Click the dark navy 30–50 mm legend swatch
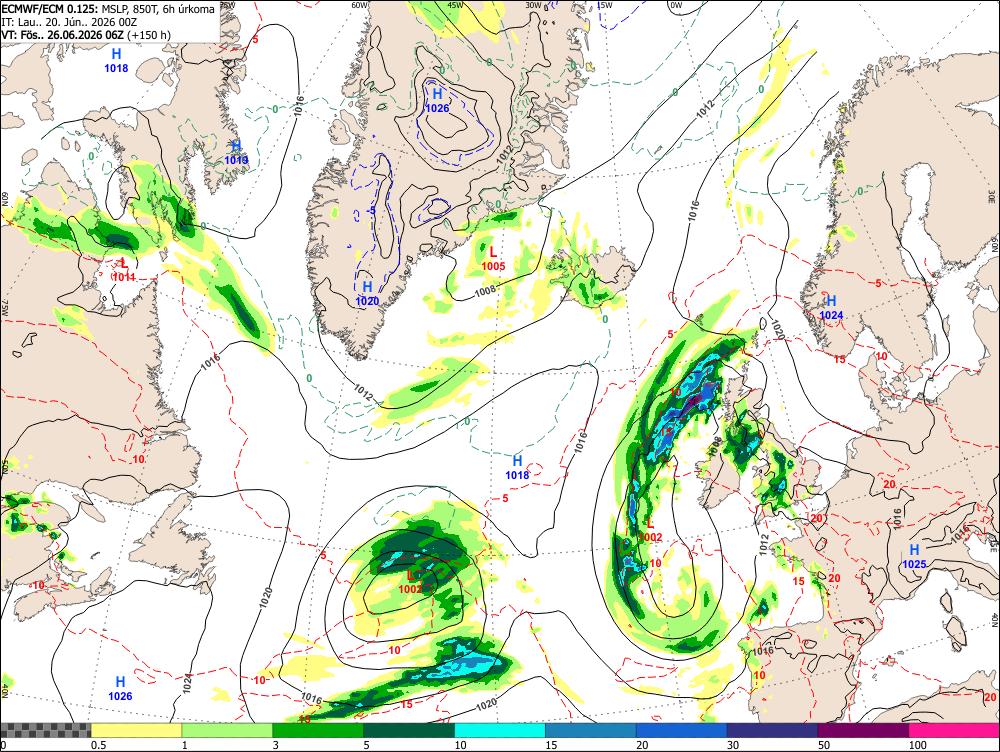The height and width of the screenshot is (752, 1000). coord(772,730)
